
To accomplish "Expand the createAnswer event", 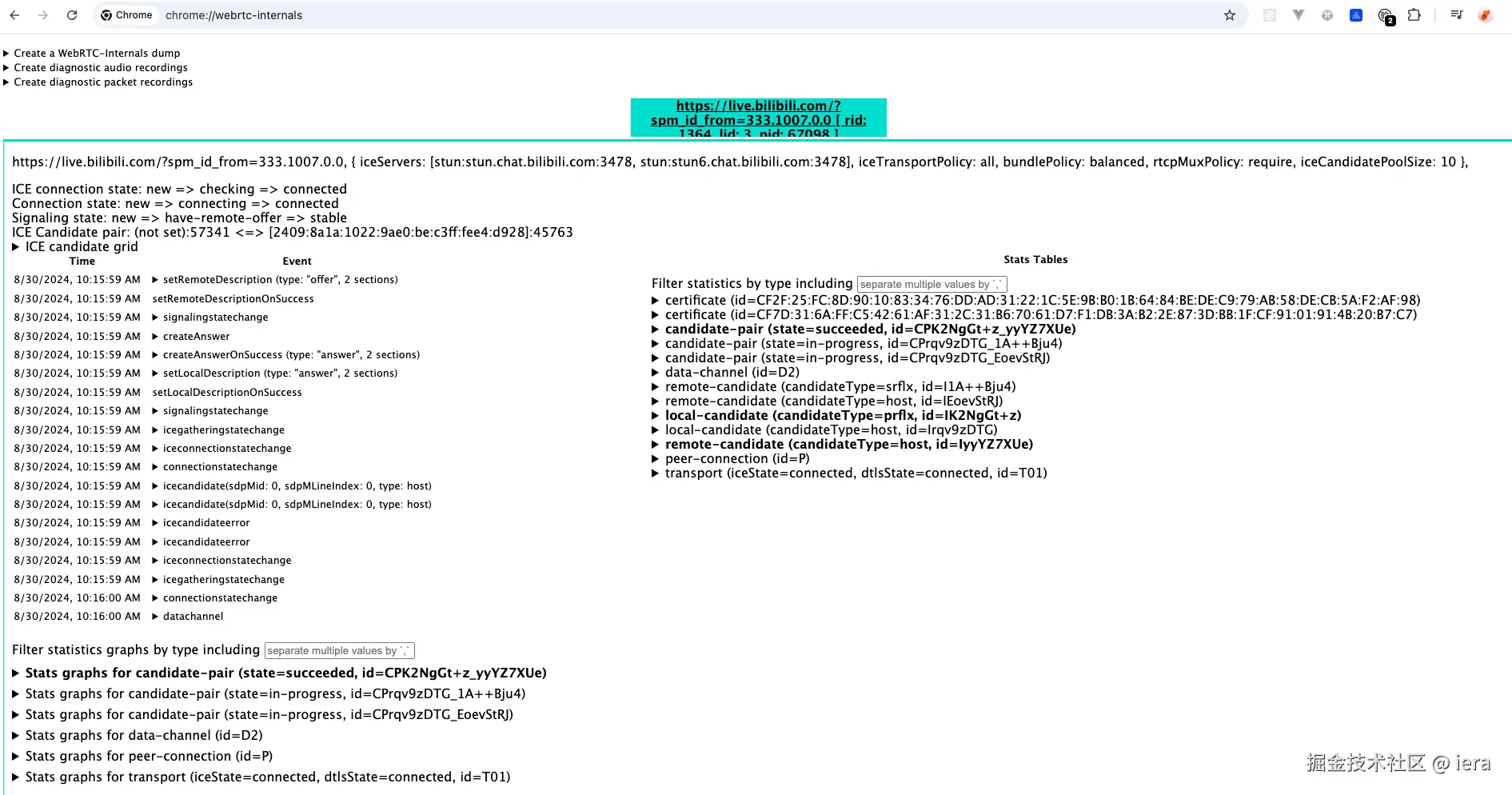I will click(x=191, y=337).
